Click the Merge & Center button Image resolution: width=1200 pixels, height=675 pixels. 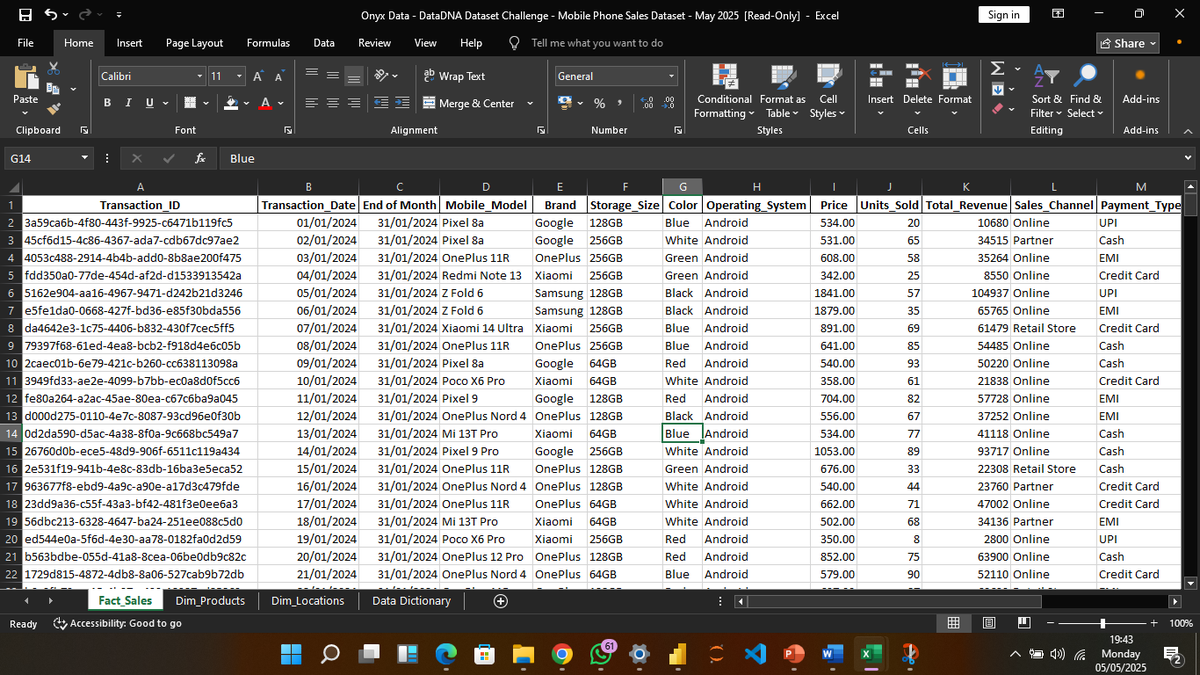pyautogui.click(x=469, y=103)
